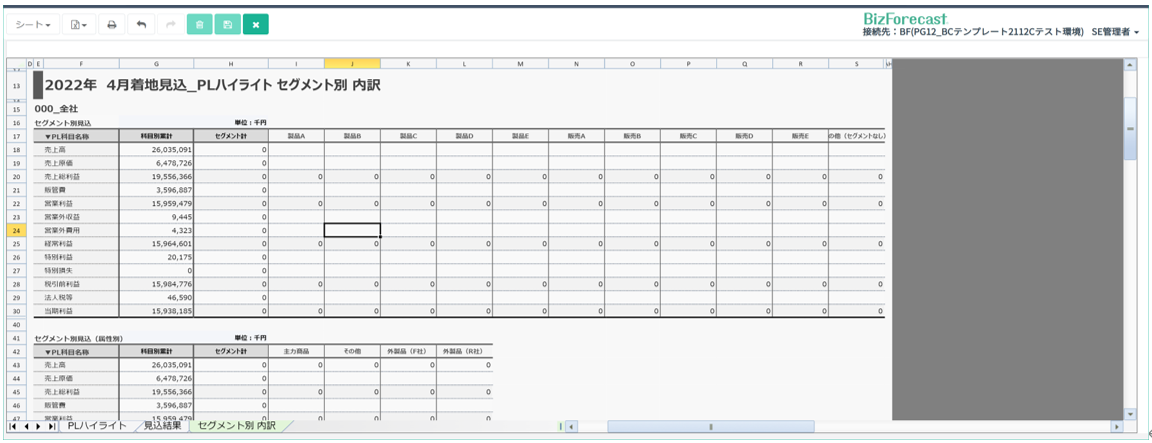The width and height of the screenshot is (1152, 443).
Task: Click the green trash delete icon
Action: (x=199, y=24)
